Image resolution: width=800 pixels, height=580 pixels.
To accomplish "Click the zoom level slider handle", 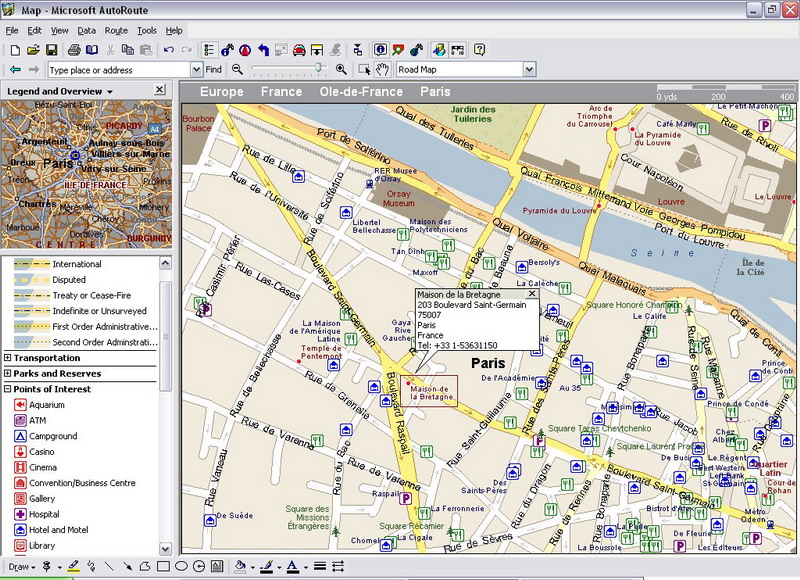I will click(319, 68).
